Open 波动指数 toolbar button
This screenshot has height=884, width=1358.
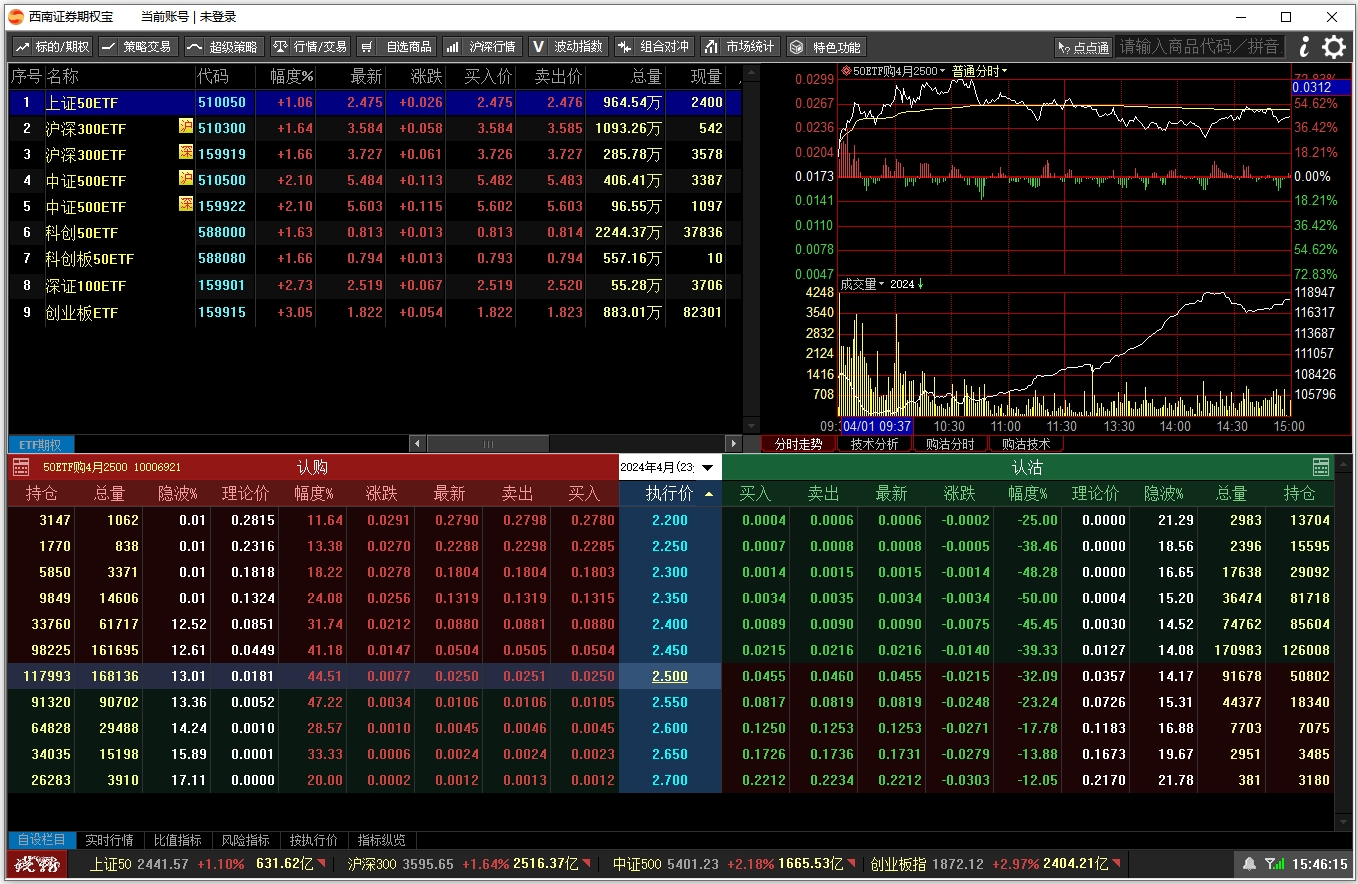[x=568, y=47]
